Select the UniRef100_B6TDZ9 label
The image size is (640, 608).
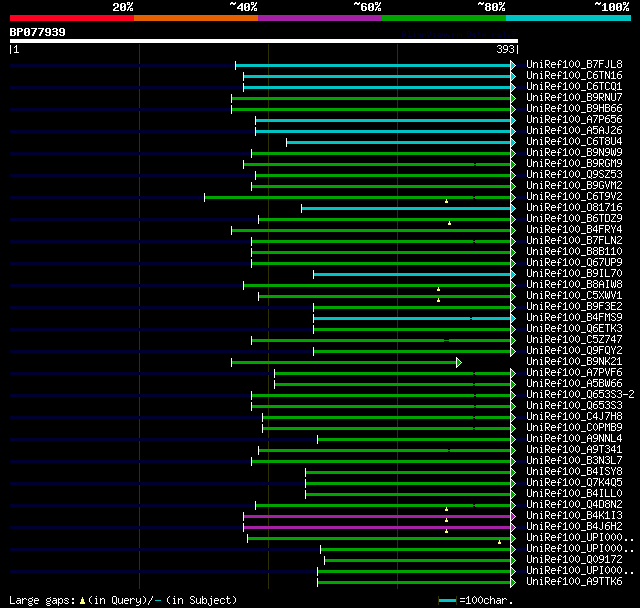coord(574,219)
